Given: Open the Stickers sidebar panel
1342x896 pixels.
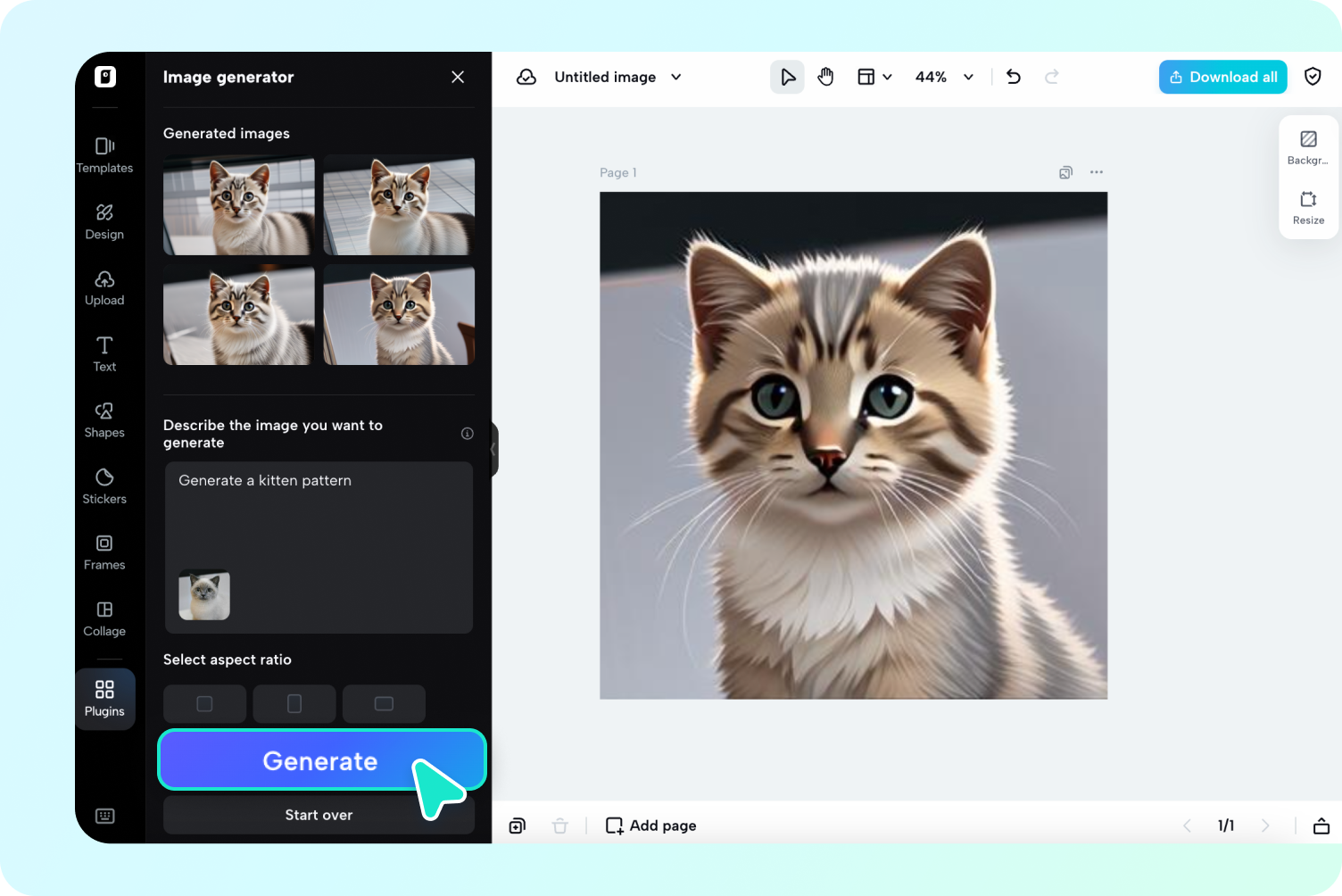Looking at the screenshot, I should [x=104, y=485].
